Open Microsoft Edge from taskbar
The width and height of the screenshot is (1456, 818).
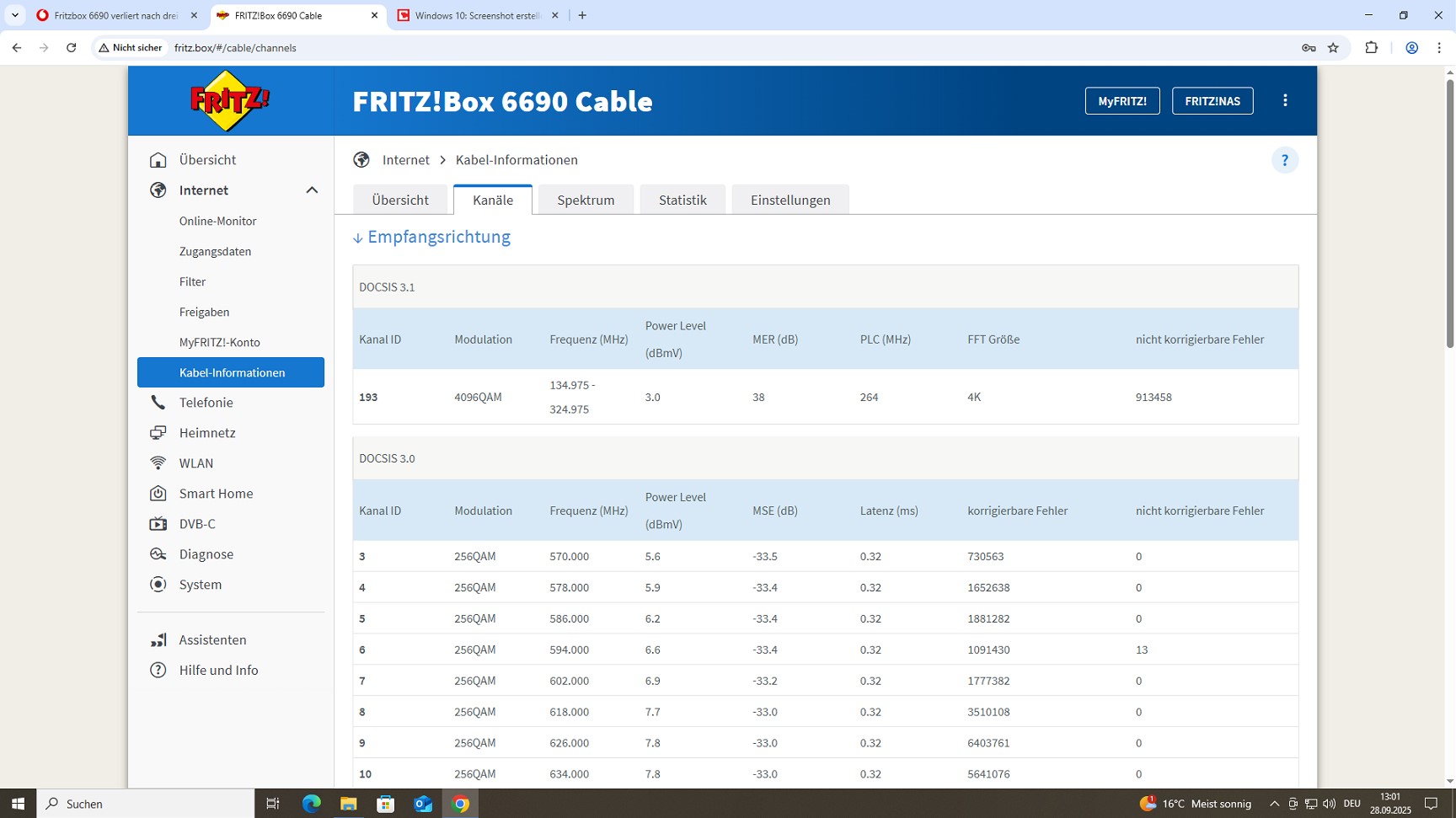(312, 804)
